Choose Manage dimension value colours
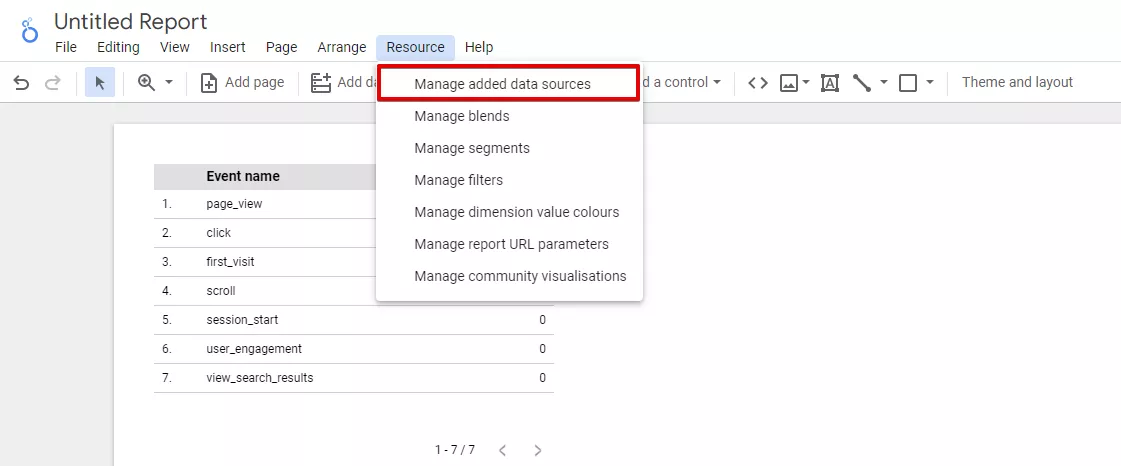Image resolution: width=1121 pixels, height=466 pixels. pyautogui.click(x=509, y=212)
